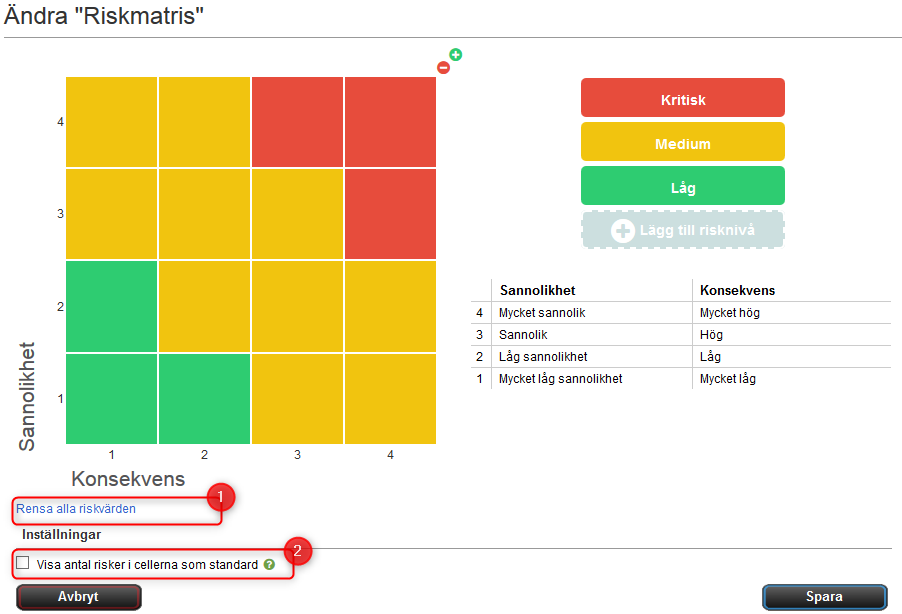Viewport: 902px width, 614px height.
Task: Click matrix cell Sannolikhet 2, Konsekvens 1
Action: [x=112, y=306]
